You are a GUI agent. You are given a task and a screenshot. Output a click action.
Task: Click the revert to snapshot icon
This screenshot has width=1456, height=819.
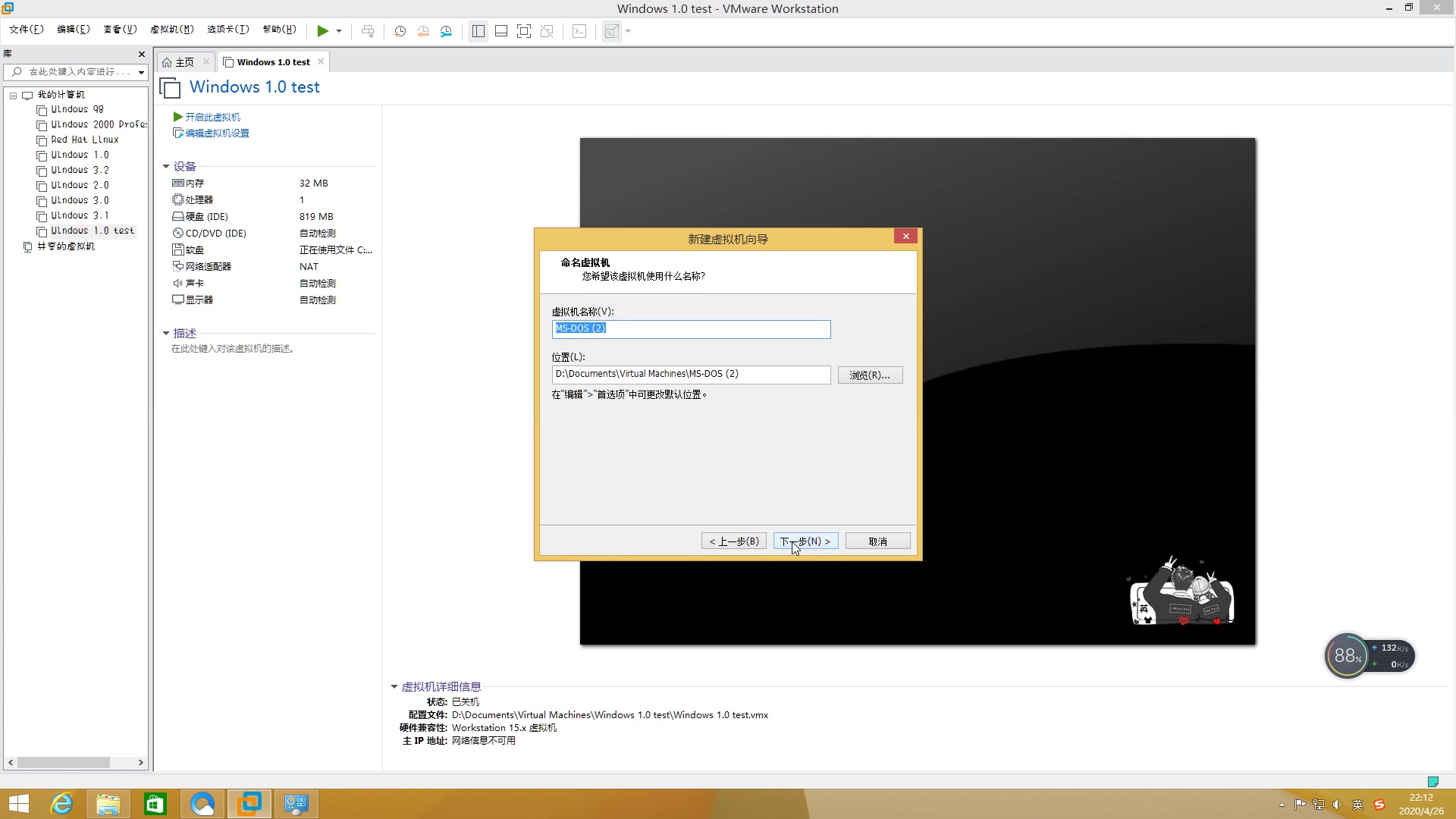(x=423, y=31)
